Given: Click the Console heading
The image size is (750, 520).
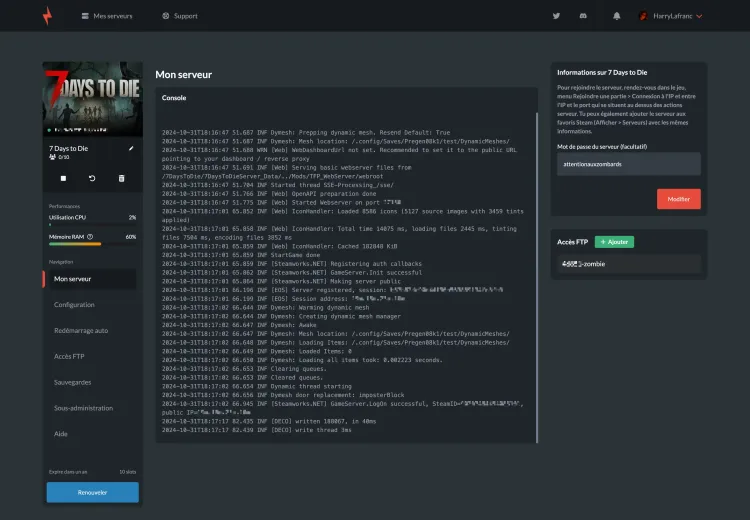Looking at the screenshot, I should (174, 98).
